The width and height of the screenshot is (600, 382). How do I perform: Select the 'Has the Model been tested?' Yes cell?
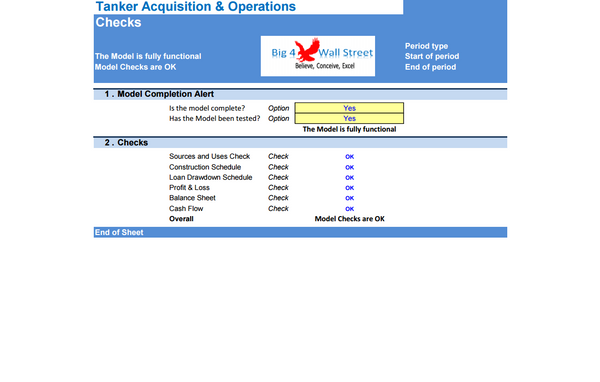pyautogui.click(x=349, y=118)
